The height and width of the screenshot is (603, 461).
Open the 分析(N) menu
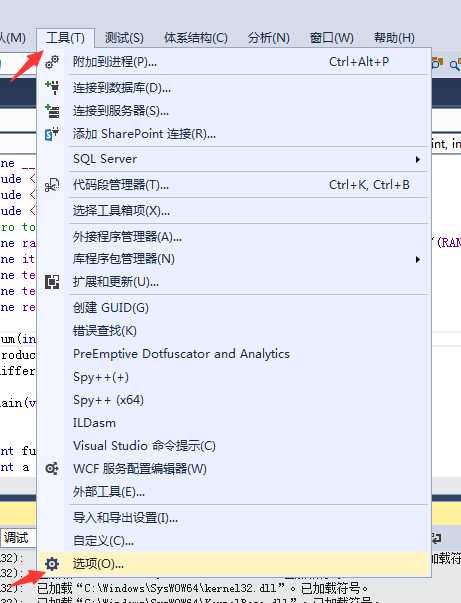pyautogui.click(x=268, y=38)
